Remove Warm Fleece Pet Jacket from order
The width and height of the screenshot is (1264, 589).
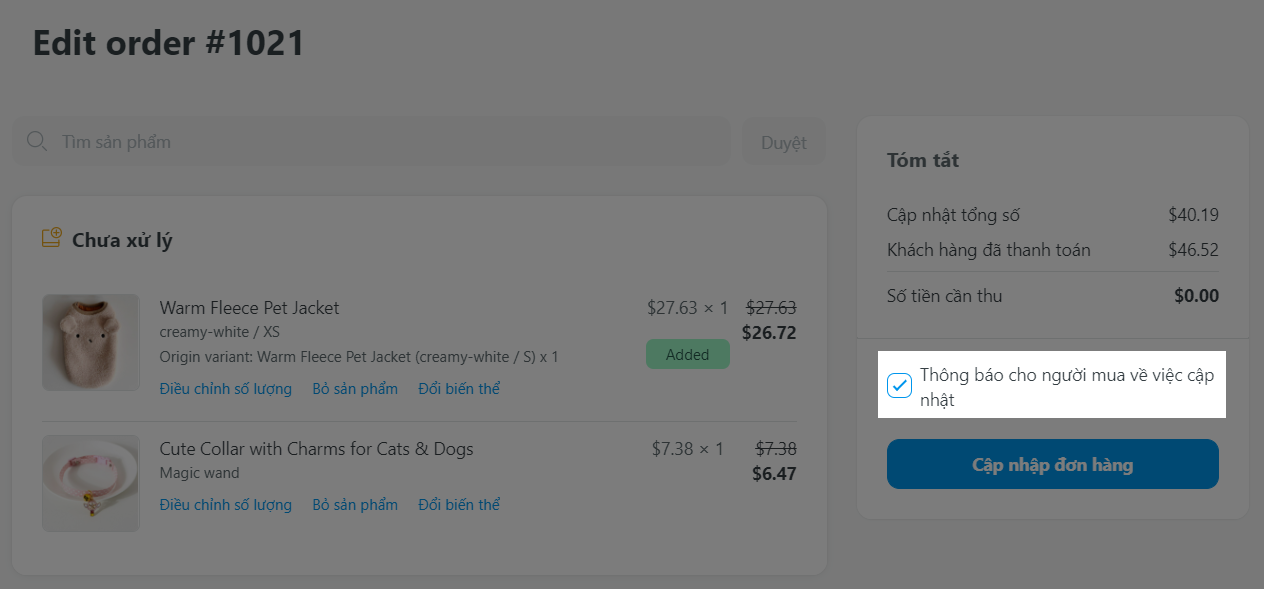click(x=355, y=389)
